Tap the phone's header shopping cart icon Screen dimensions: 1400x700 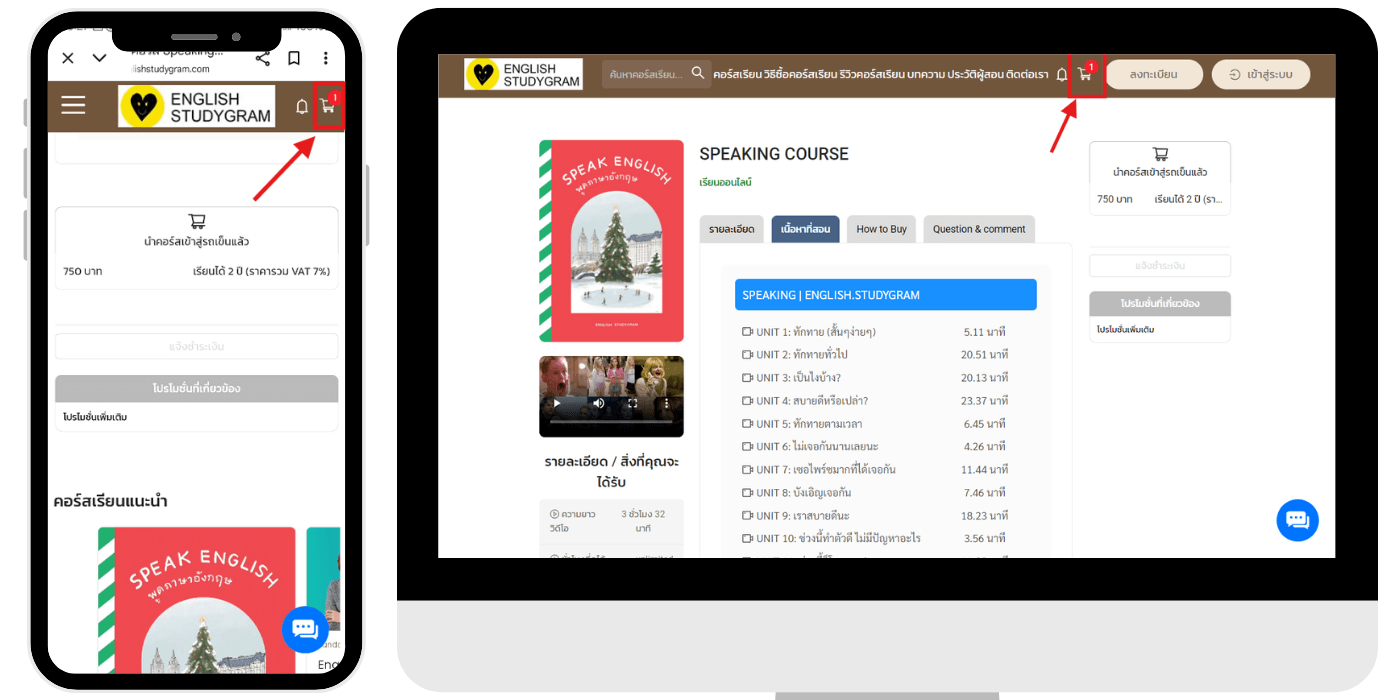327,106
